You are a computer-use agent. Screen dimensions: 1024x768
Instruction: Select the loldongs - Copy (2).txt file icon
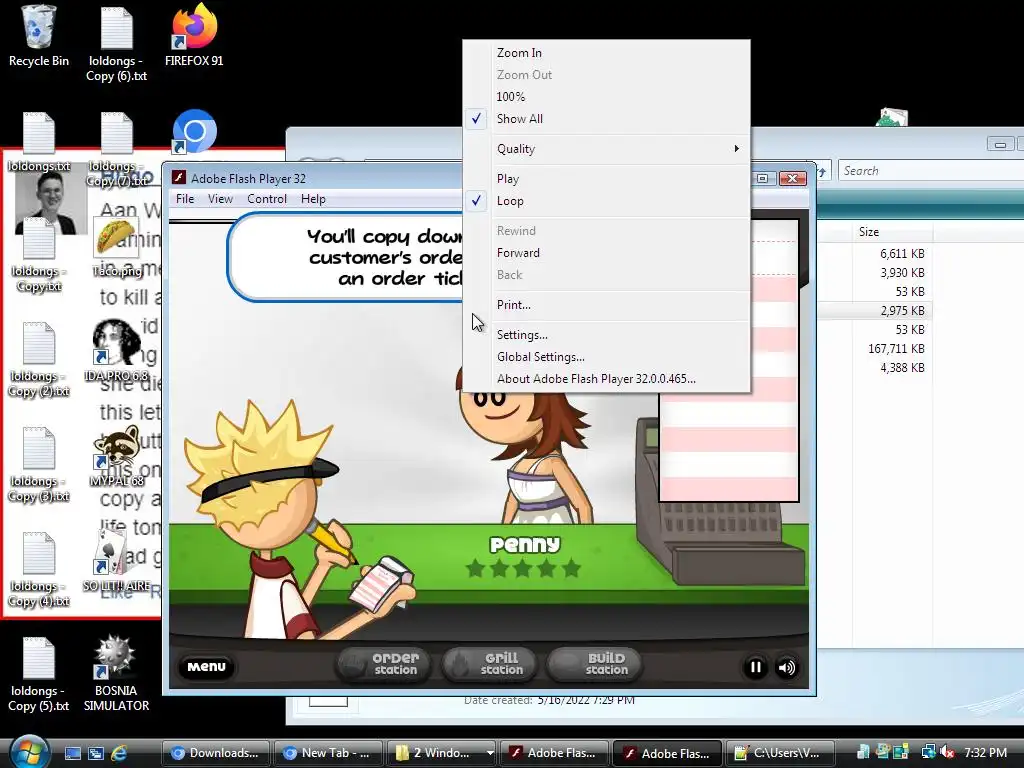tap(39, 359)
